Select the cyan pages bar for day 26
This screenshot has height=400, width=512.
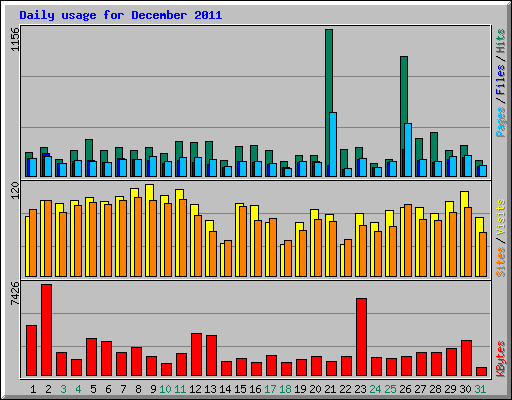click(x=408, y=150)
